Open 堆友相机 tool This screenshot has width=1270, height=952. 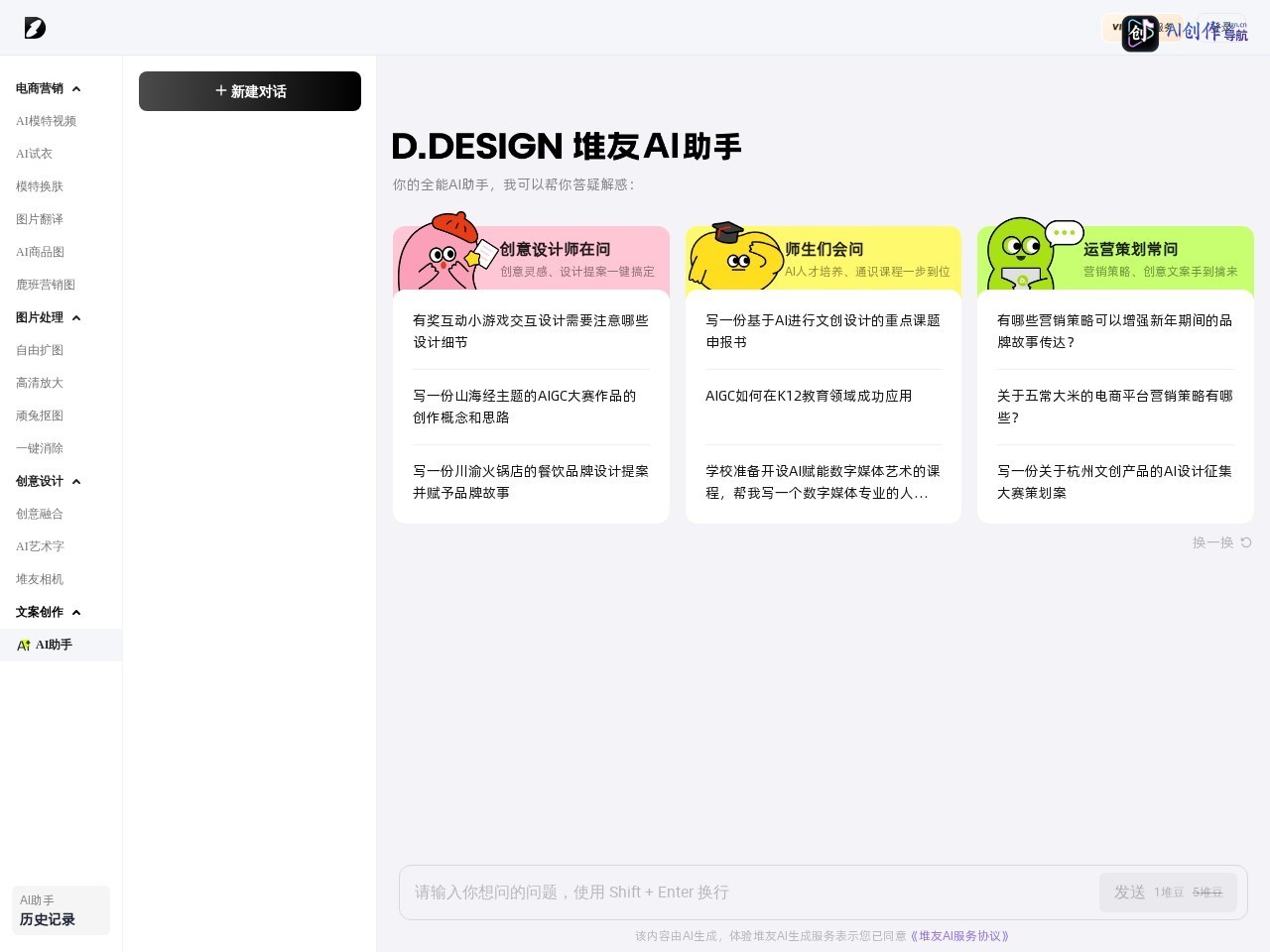coord(40,579)
